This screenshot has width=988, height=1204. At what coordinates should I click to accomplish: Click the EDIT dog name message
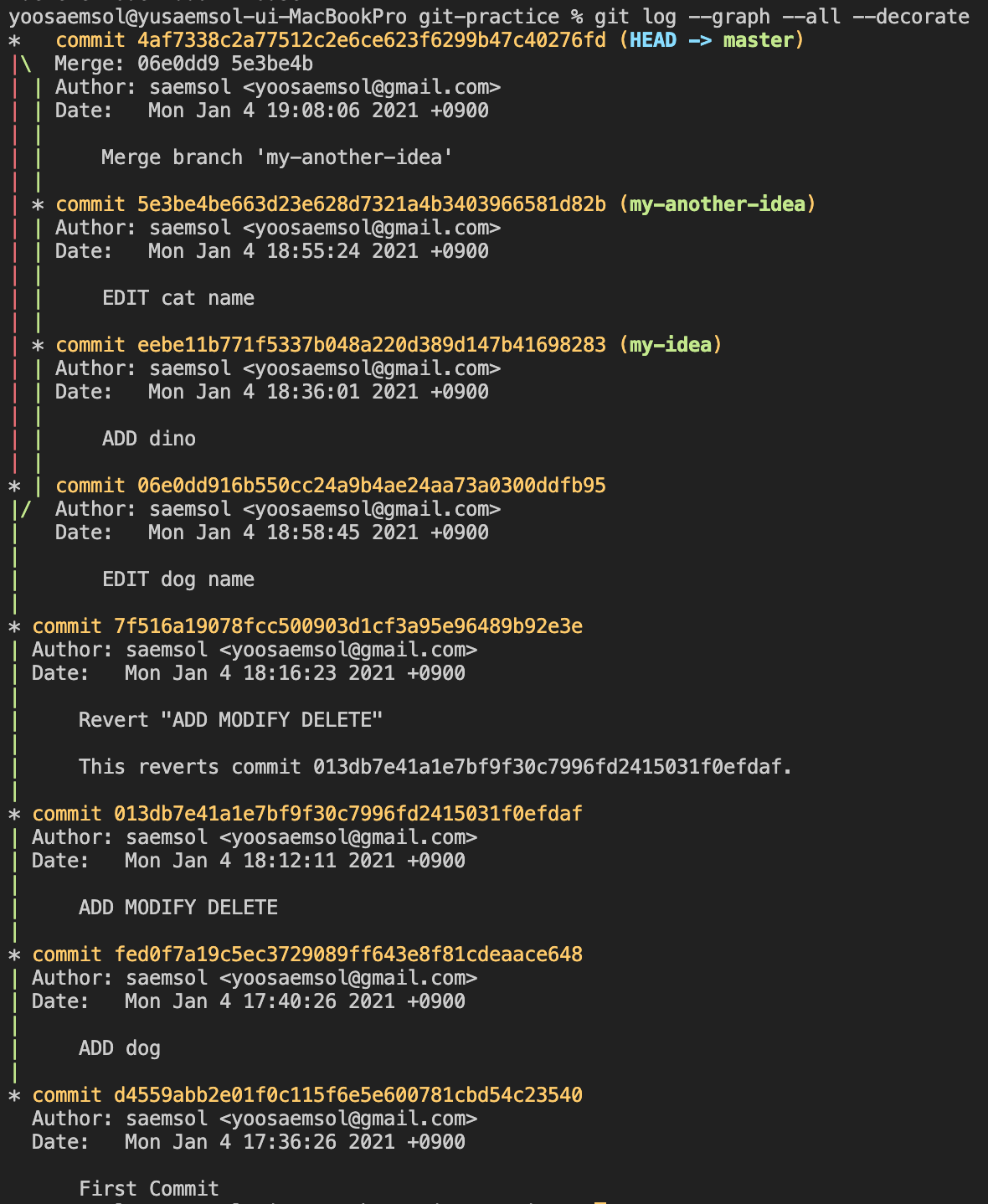(x=178, y=579)
